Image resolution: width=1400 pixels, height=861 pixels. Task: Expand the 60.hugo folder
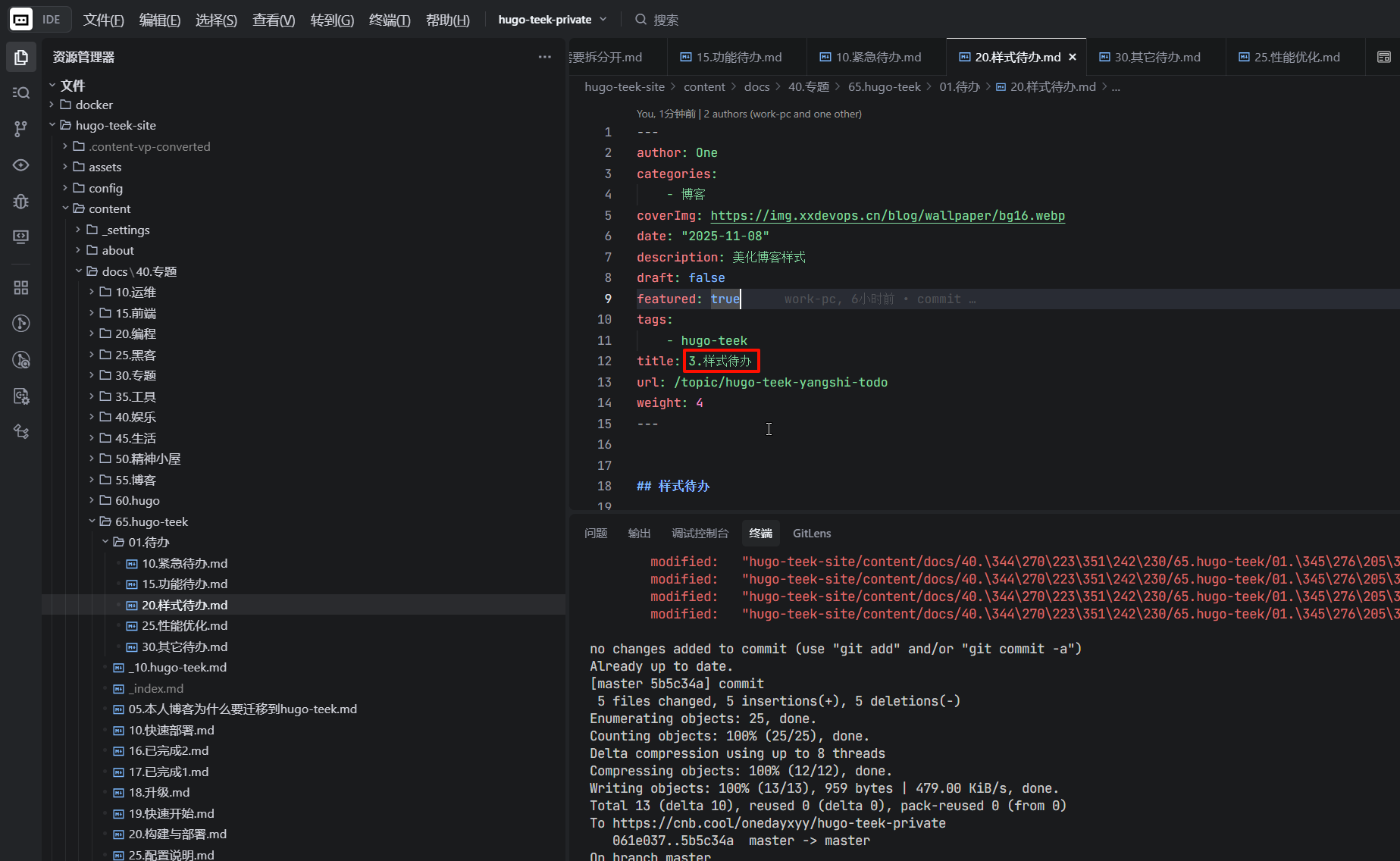[137, 500]
